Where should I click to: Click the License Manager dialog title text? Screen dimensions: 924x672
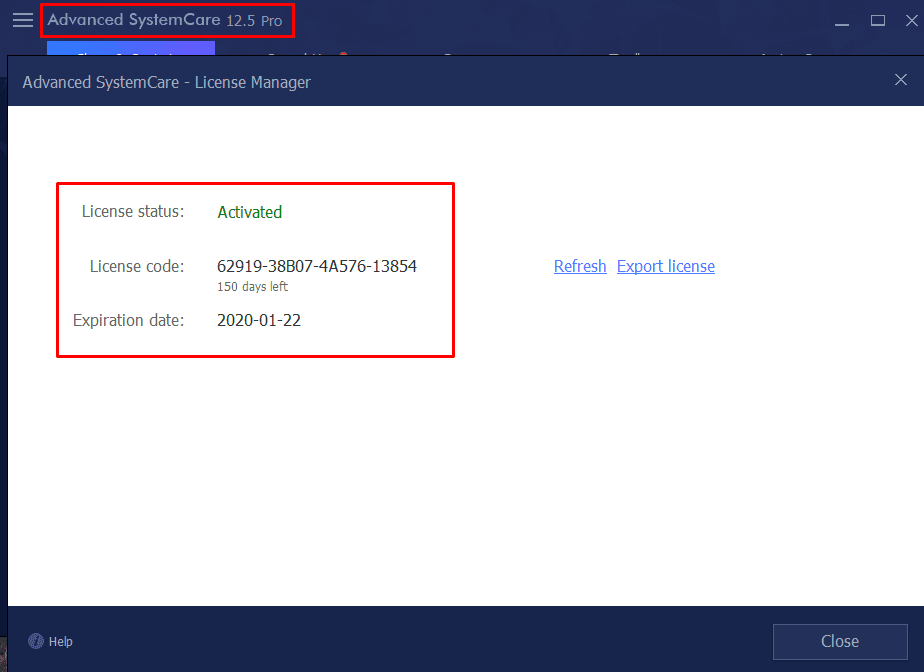(166, 83)
